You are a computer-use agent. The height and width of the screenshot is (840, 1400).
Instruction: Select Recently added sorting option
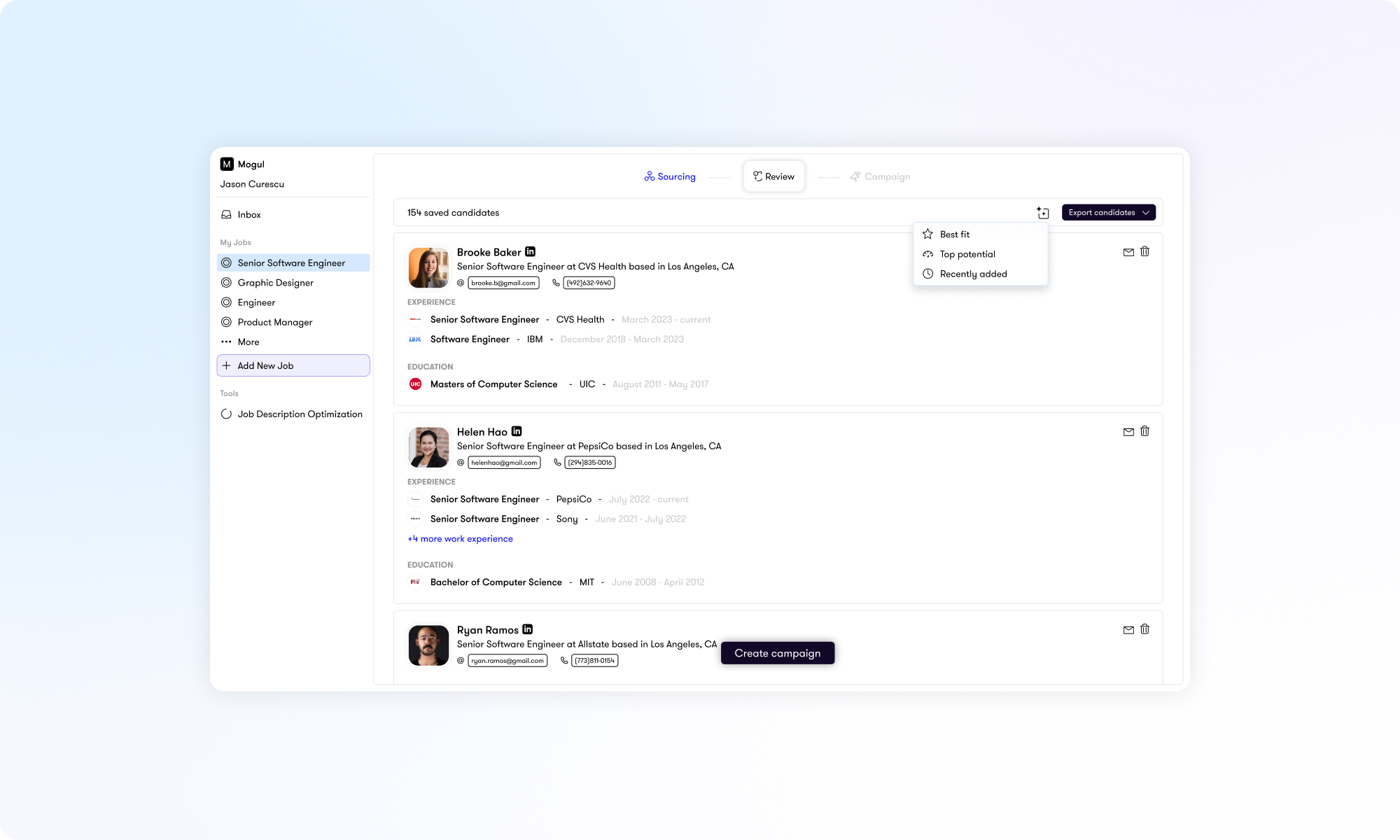[x=972, y=274]
